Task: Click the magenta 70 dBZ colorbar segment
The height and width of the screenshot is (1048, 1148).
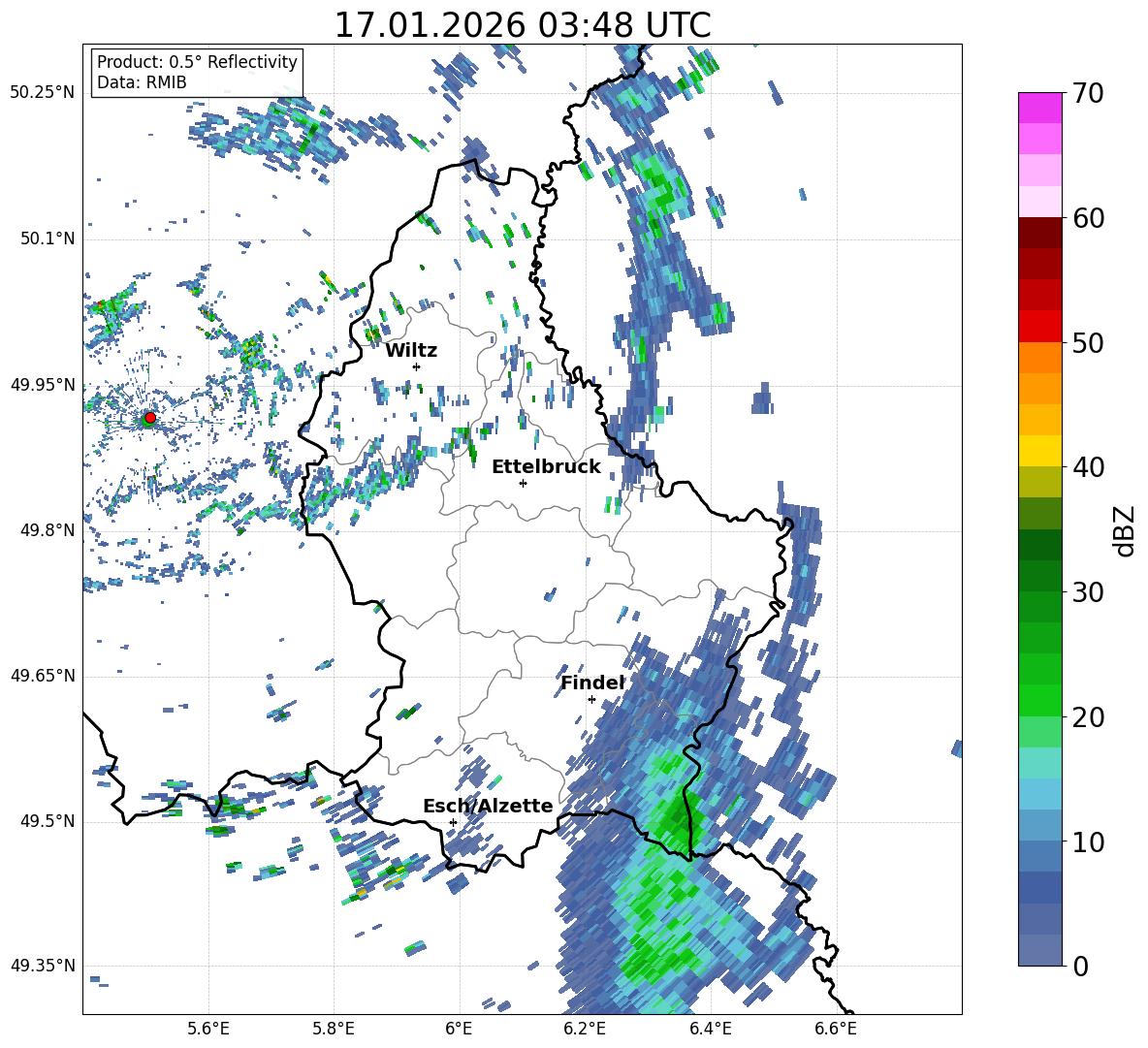Action: 1039,108
